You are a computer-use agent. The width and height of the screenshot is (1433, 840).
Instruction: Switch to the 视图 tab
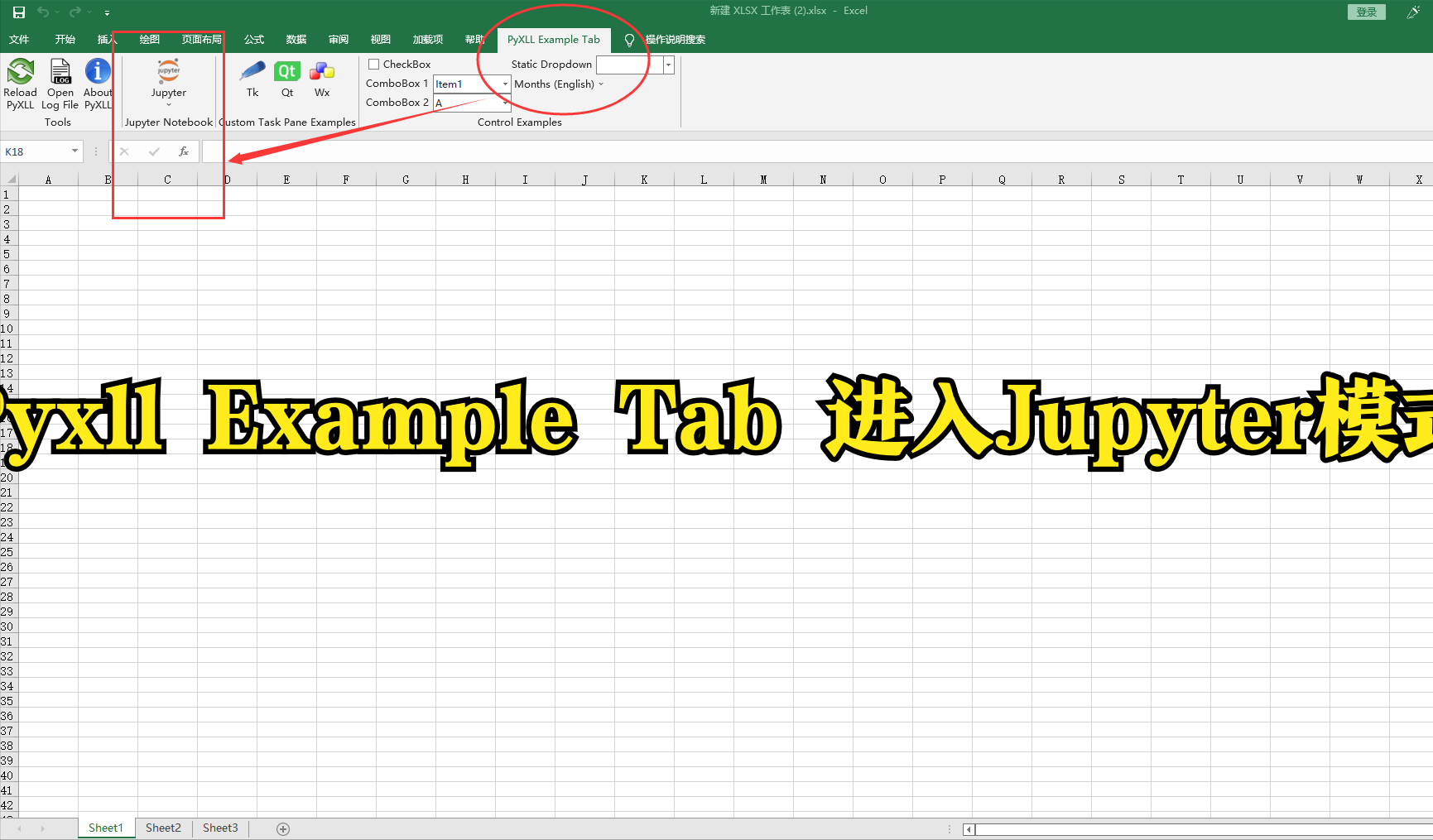(381, 40)
